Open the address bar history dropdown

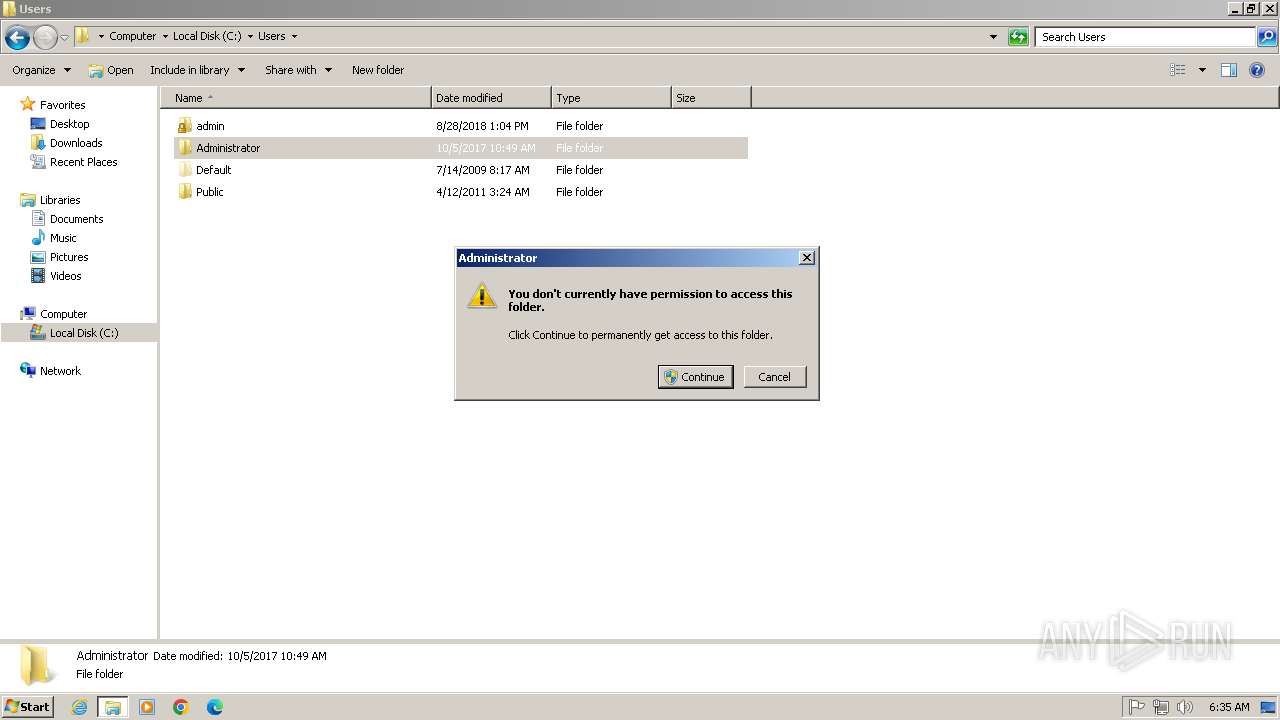click(993, 37)
